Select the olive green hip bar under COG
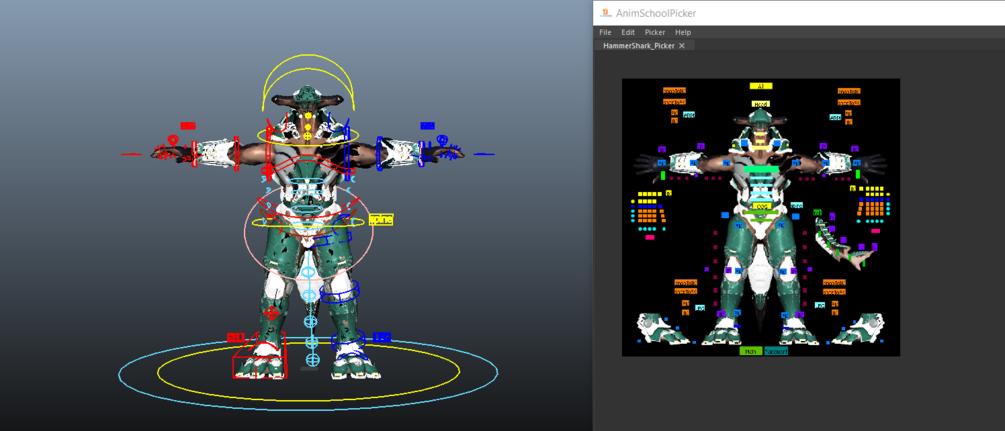The width and height of the screenshot is (1005, 431). [x=761, y=212]
